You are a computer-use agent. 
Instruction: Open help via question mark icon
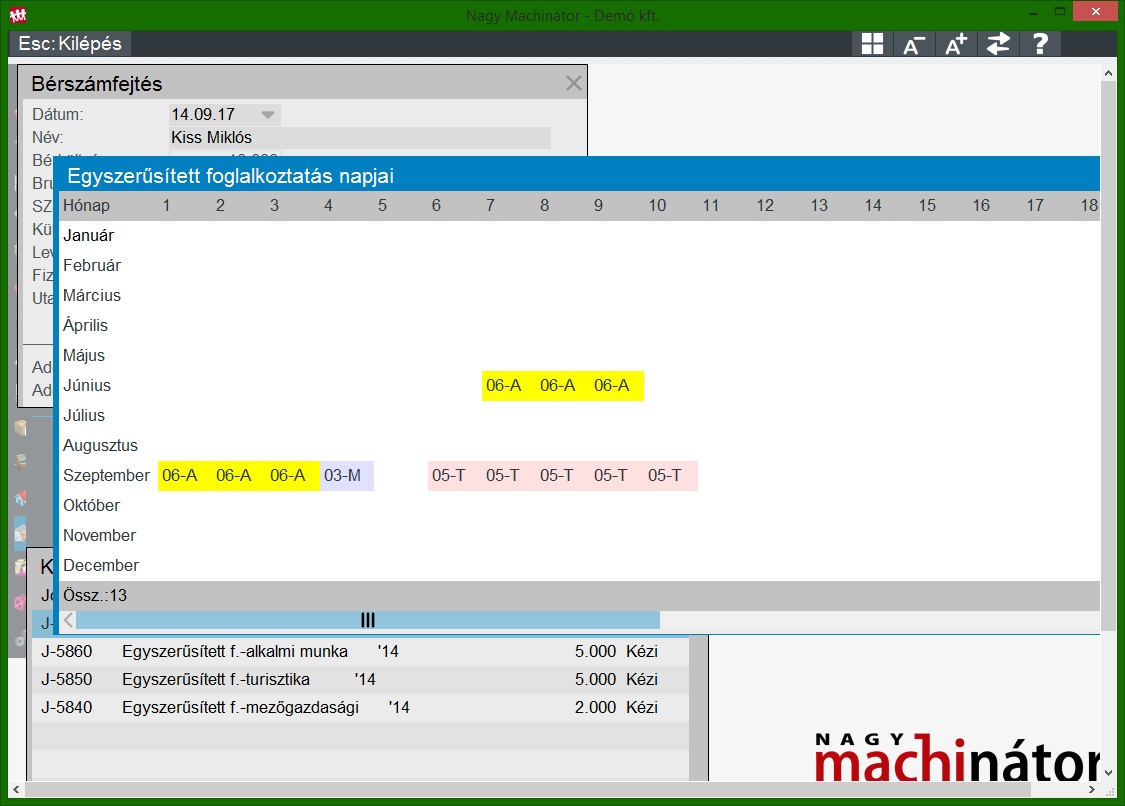[x=1040, y=44]
